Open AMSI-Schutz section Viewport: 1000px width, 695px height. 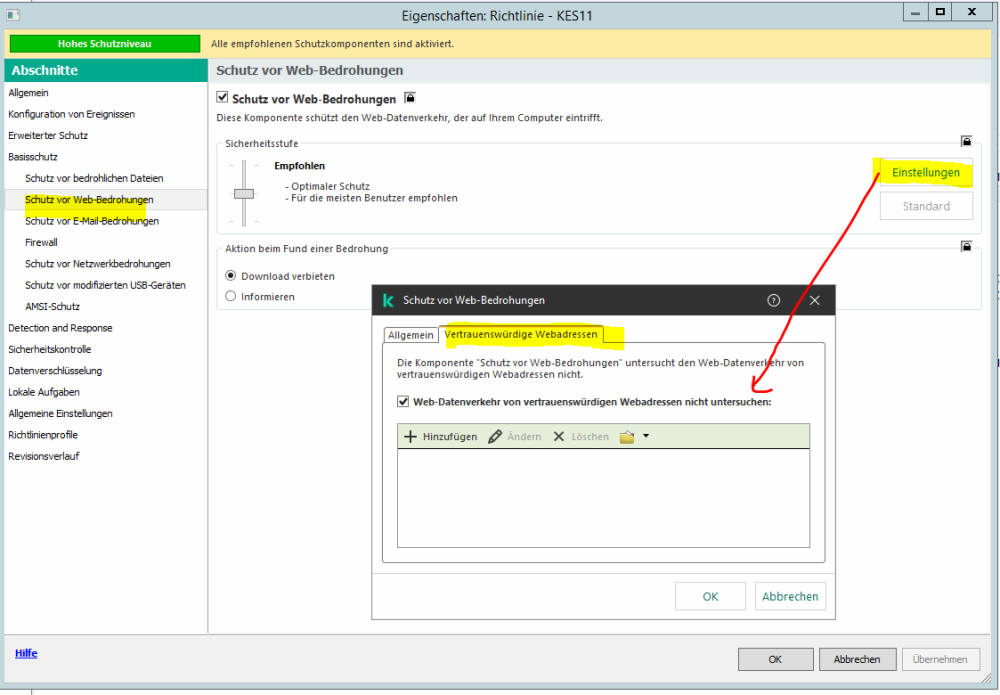[52, 306]
